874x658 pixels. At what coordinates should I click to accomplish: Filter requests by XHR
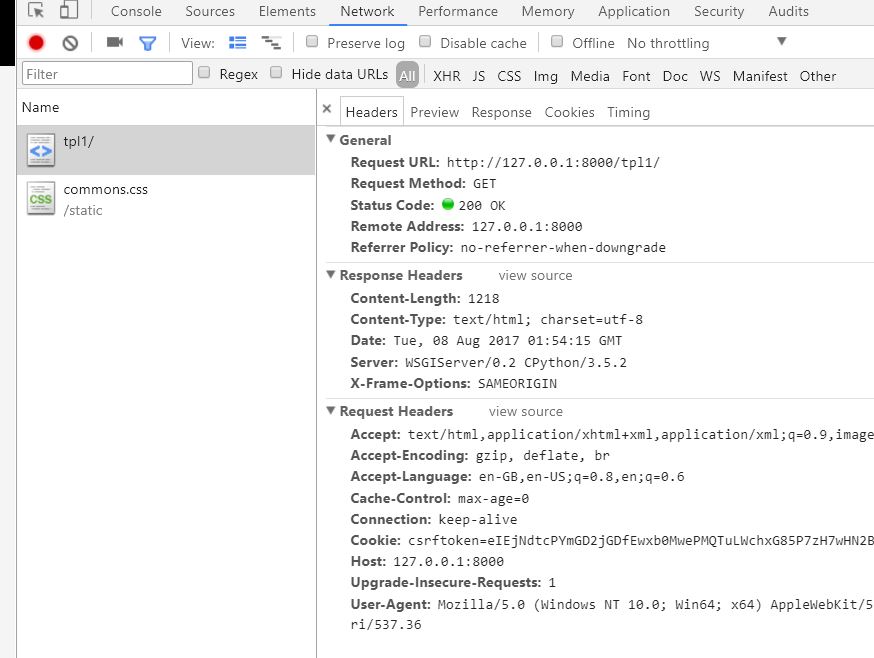446,76
